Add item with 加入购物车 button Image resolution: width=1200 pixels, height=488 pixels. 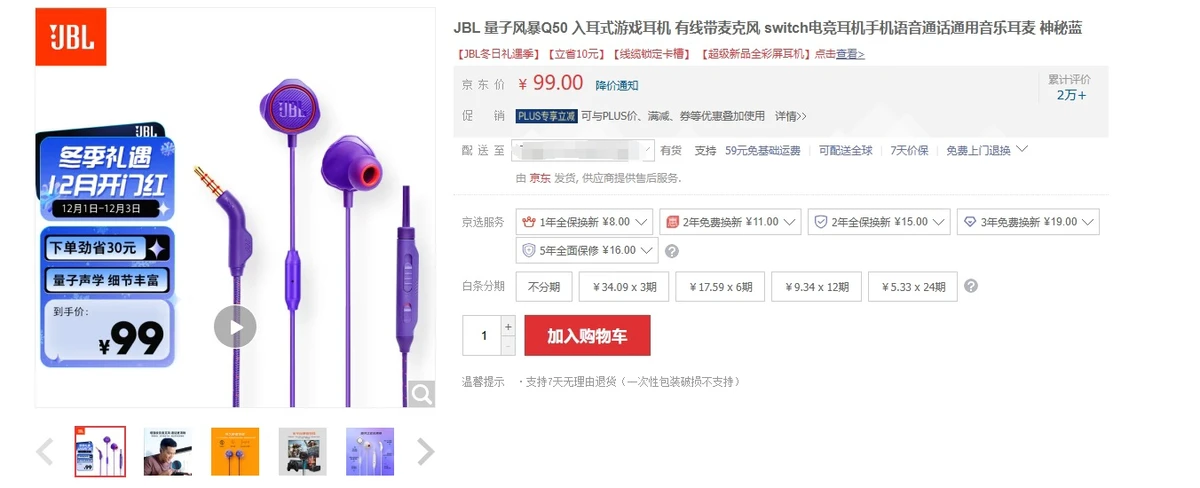tap(587, 336)
